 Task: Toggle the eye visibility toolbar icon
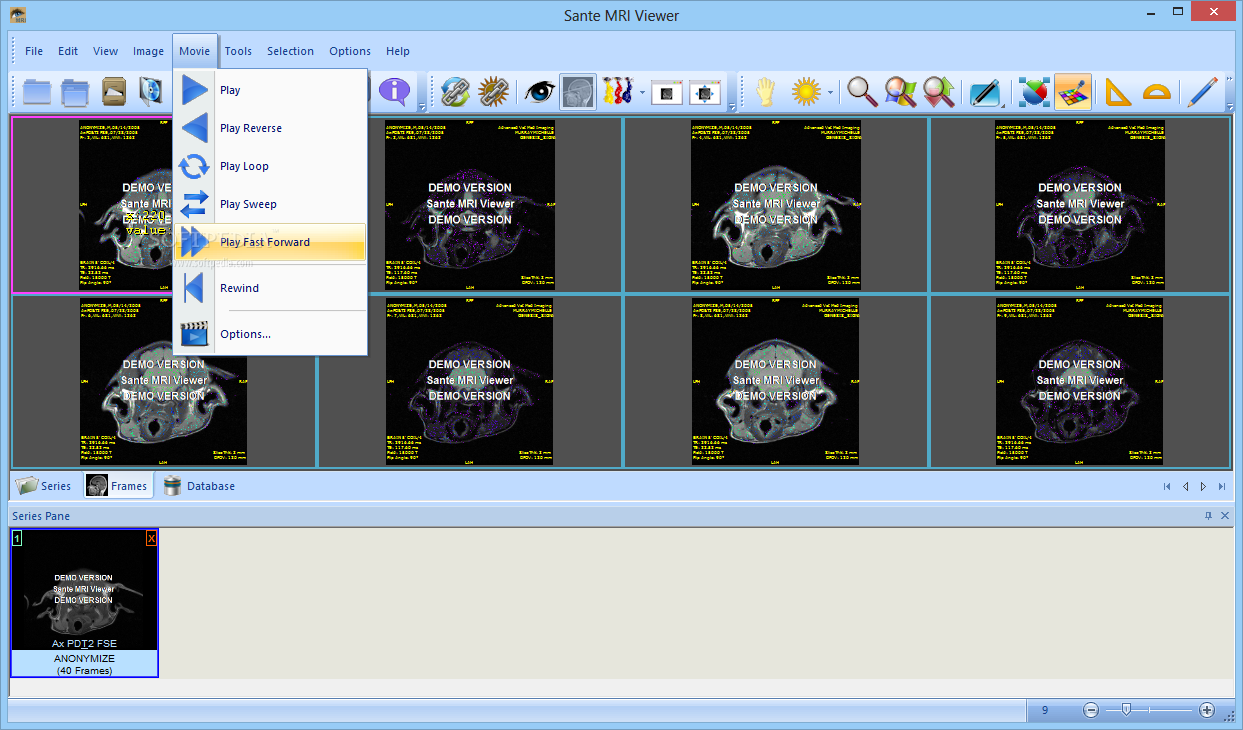[x=540, y=92]
